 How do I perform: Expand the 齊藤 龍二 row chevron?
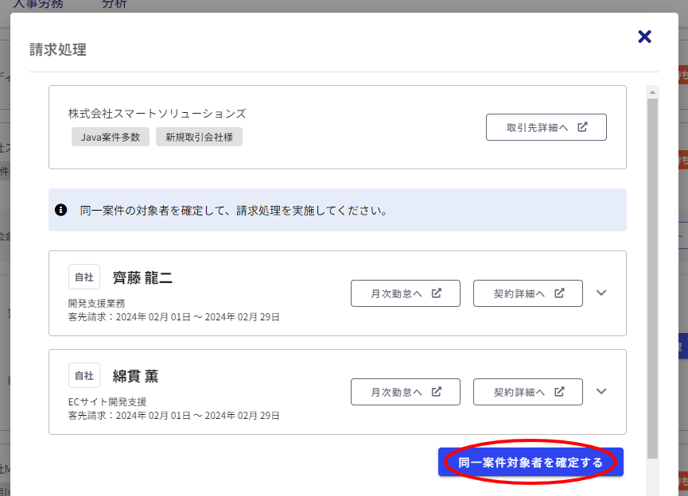[x=601, y=293]
